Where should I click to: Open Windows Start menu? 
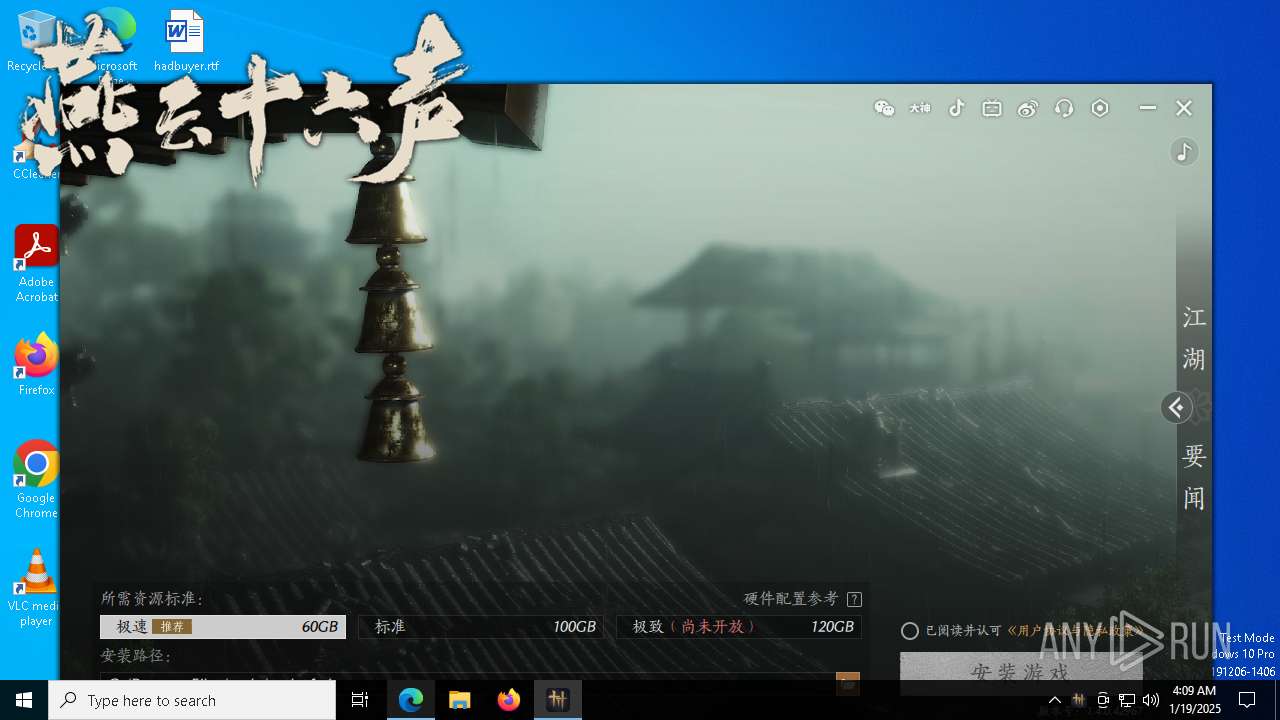click(24, 700)
